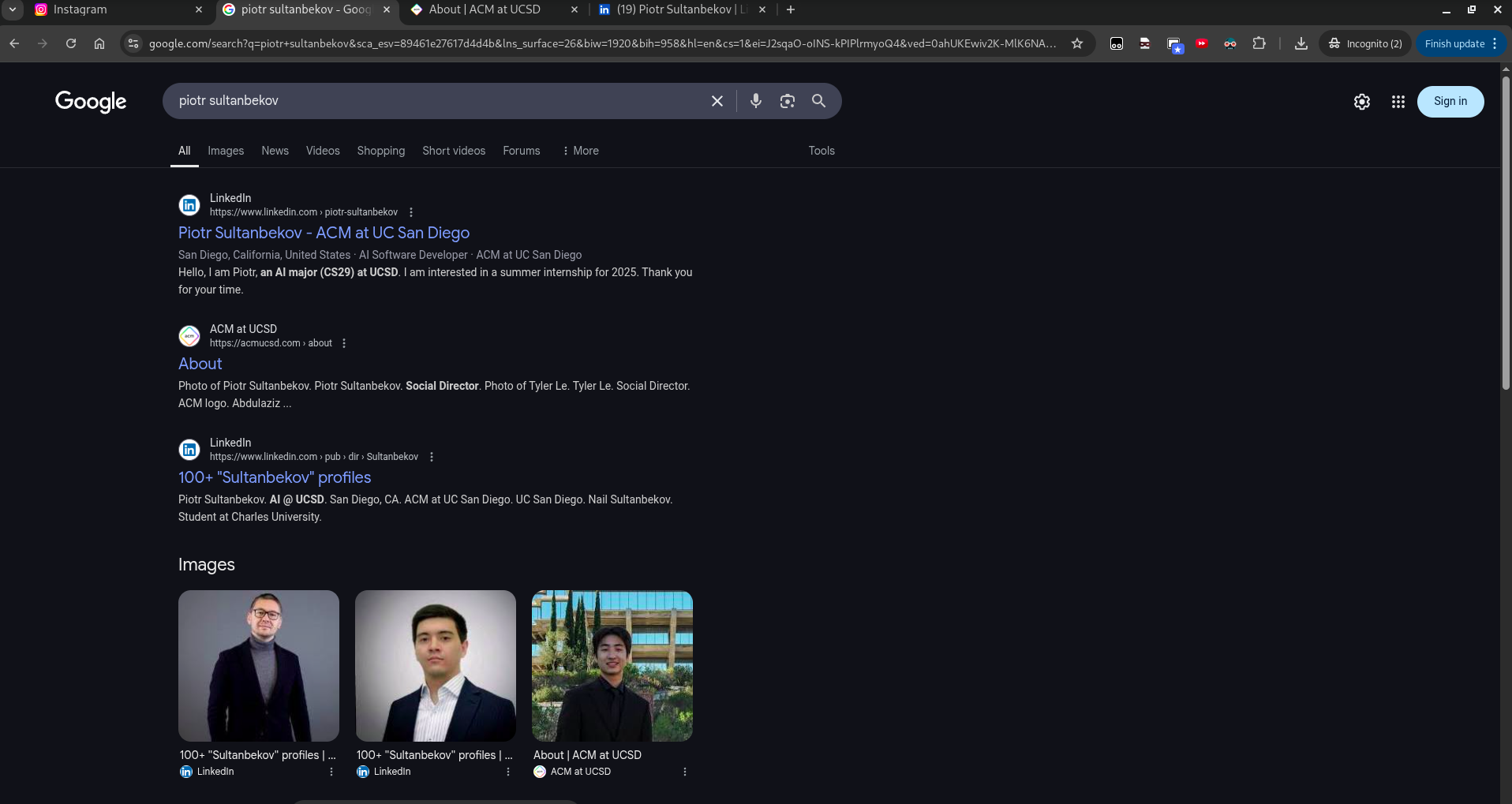
Task: Clear the search box text
Action: [717, 101]
